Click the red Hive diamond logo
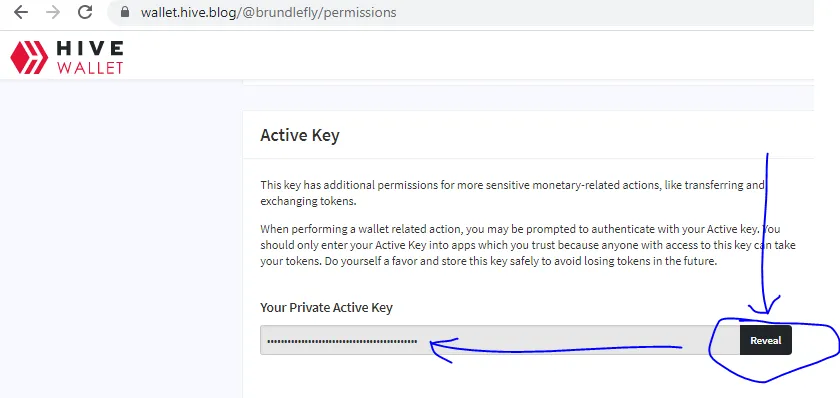Image resolution: width=840 pixels, height=398 pixels. [29, 57]
